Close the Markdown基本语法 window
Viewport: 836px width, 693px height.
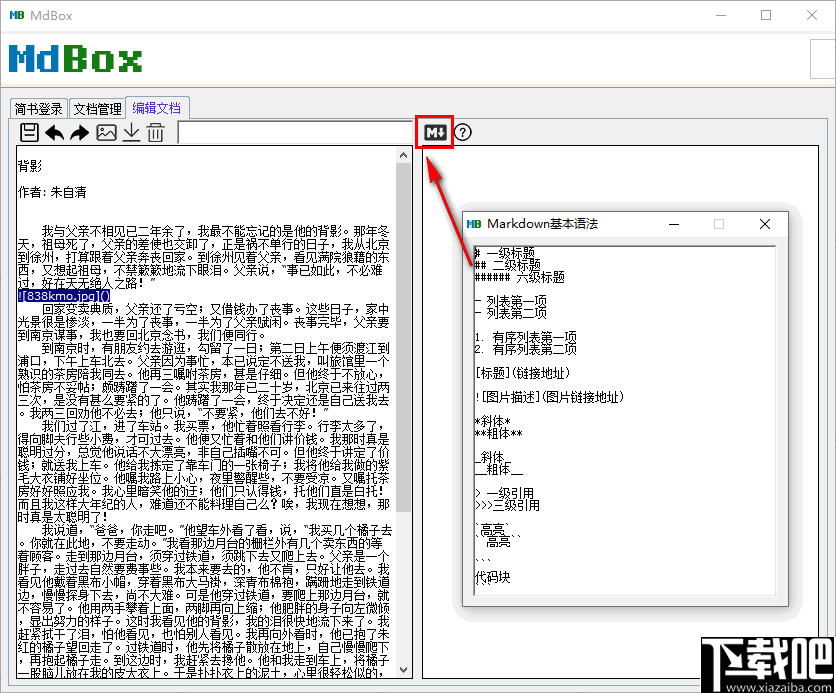coord(765,223)
